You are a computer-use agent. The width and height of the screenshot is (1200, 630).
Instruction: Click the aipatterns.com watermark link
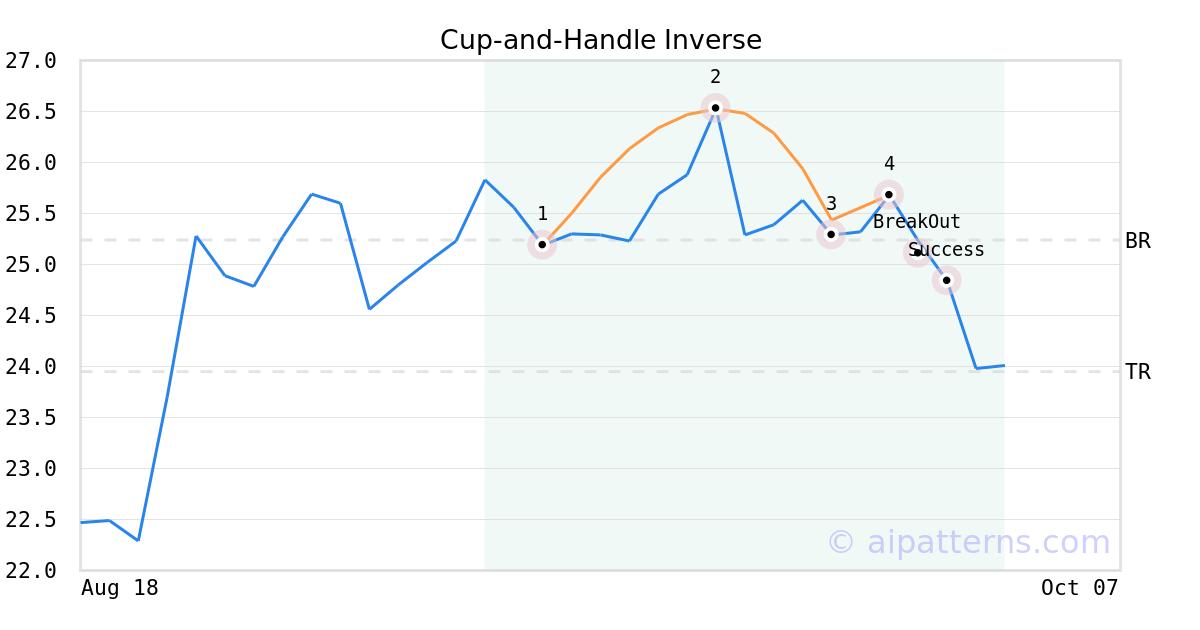click(968, 542)
